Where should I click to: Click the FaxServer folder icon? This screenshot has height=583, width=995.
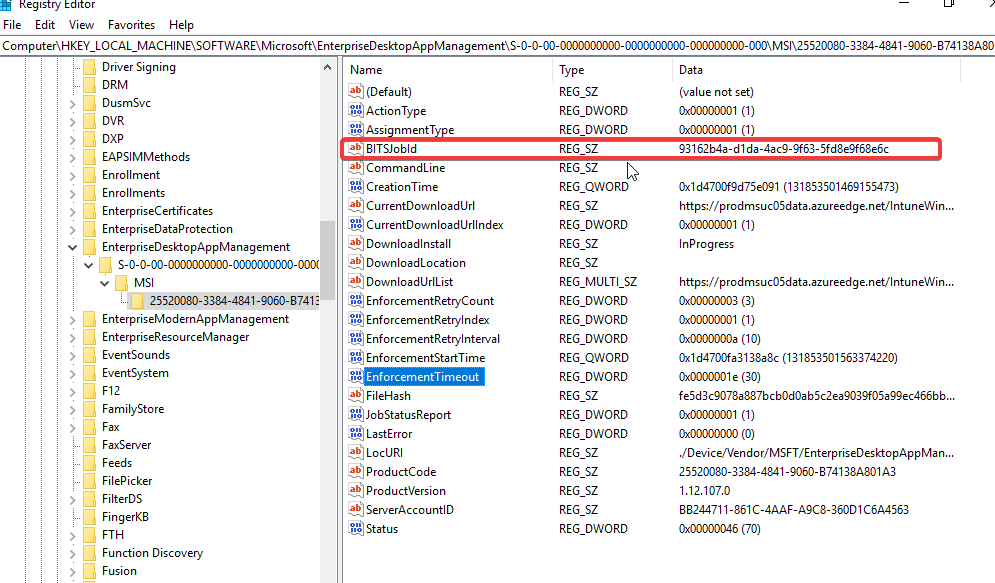coord(89,445)
